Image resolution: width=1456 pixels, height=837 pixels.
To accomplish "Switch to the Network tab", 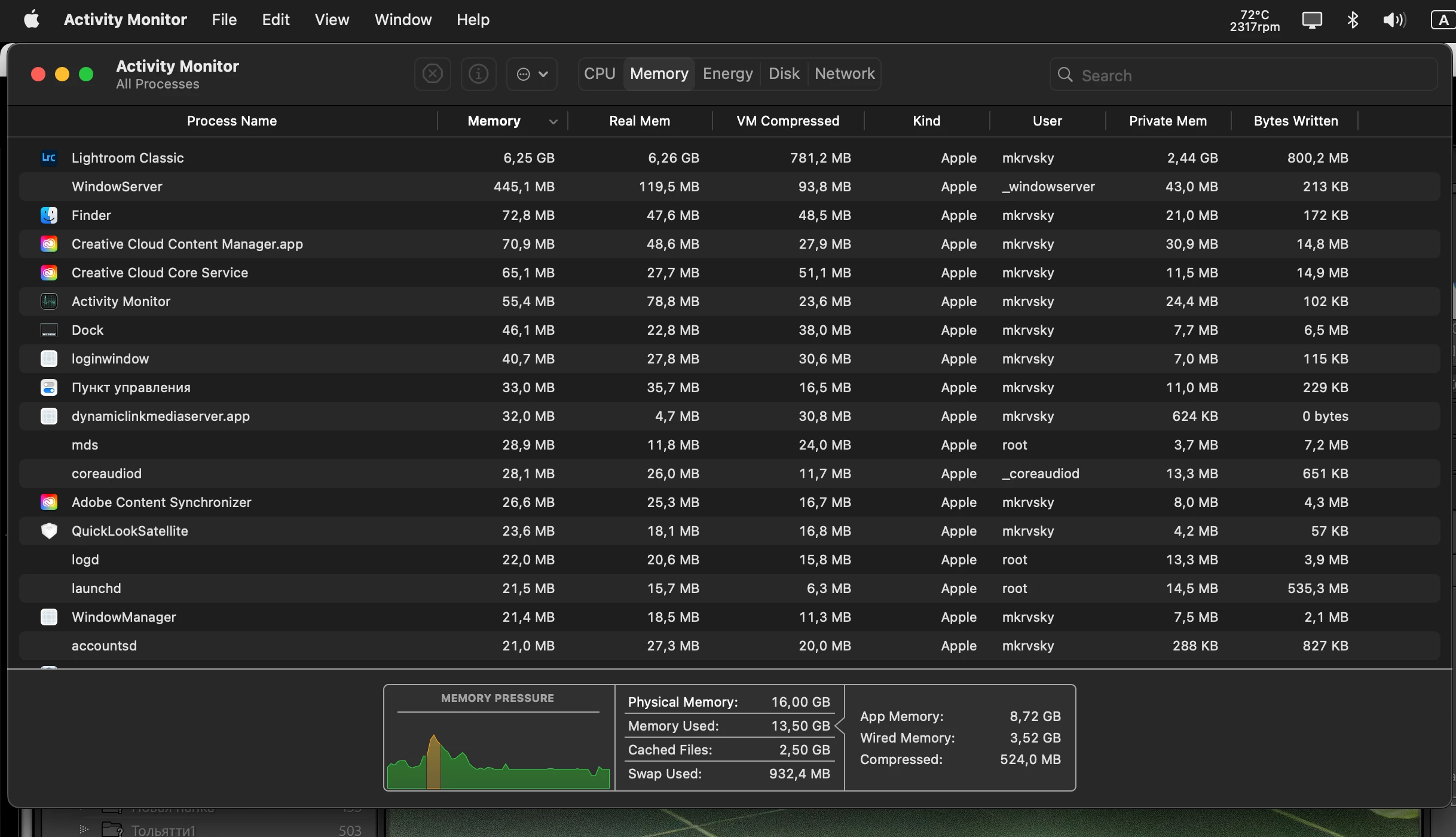I will tap(844, 74).
